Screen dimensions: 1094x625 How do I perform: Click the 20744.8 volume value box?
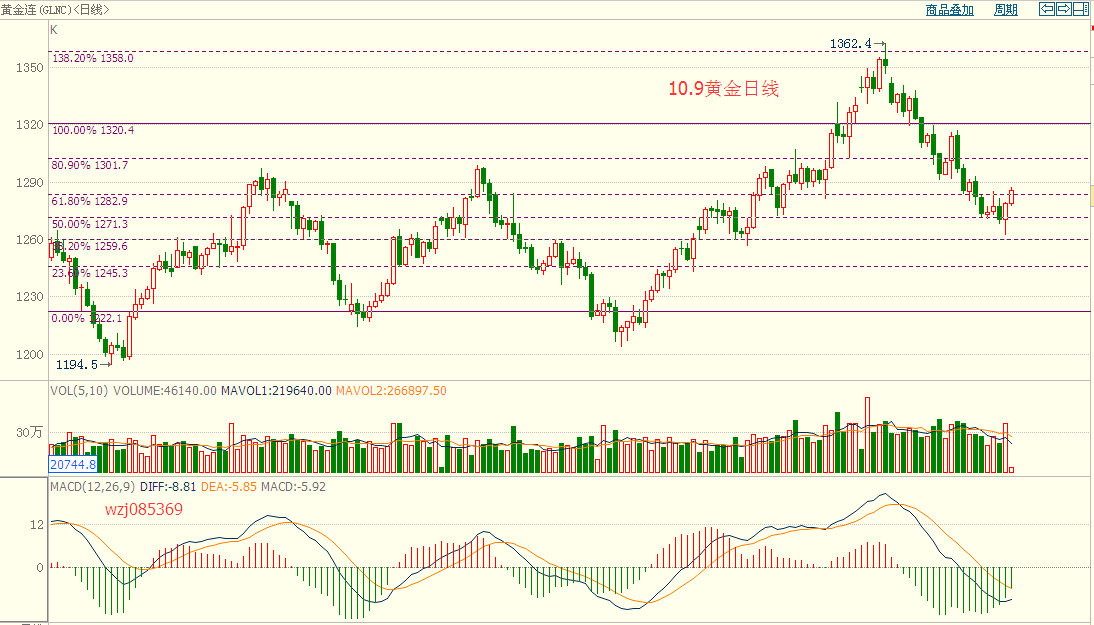point(73,464)
